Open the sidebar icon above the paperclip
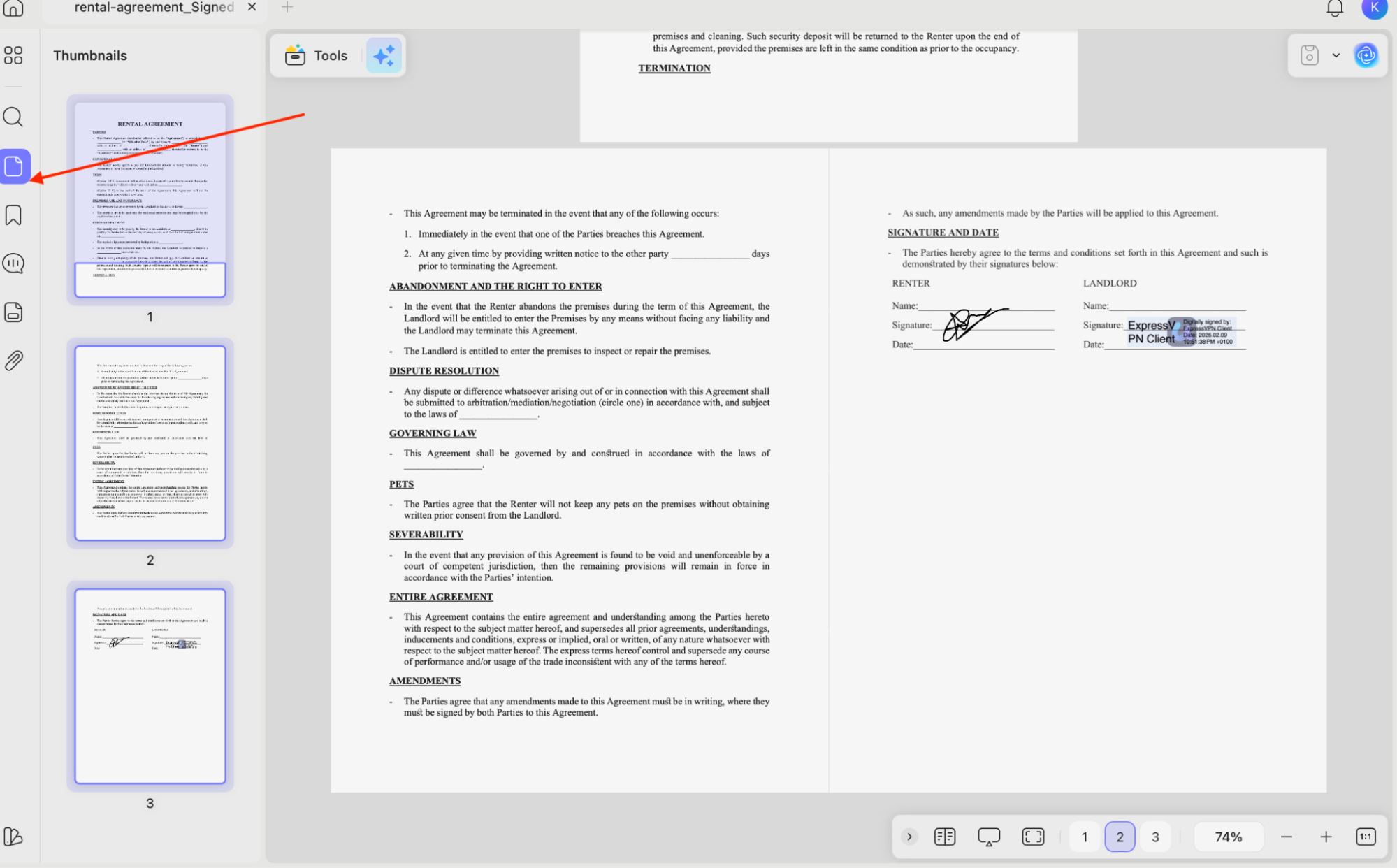This screenshot has width=1397, height=868. 13,312
